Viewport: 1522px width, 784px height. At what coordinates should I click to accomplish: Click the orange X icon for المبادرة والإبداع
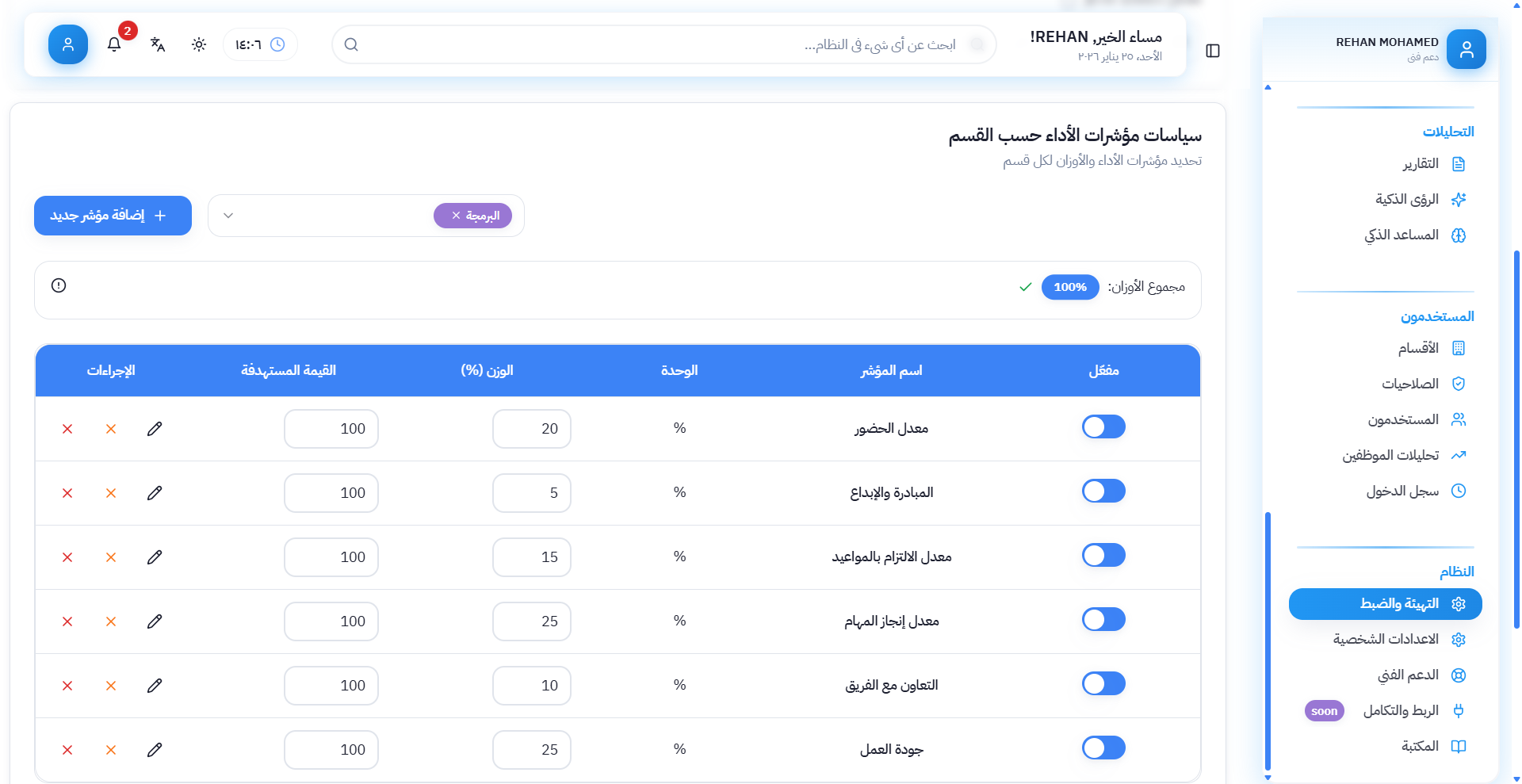[111, 493]
